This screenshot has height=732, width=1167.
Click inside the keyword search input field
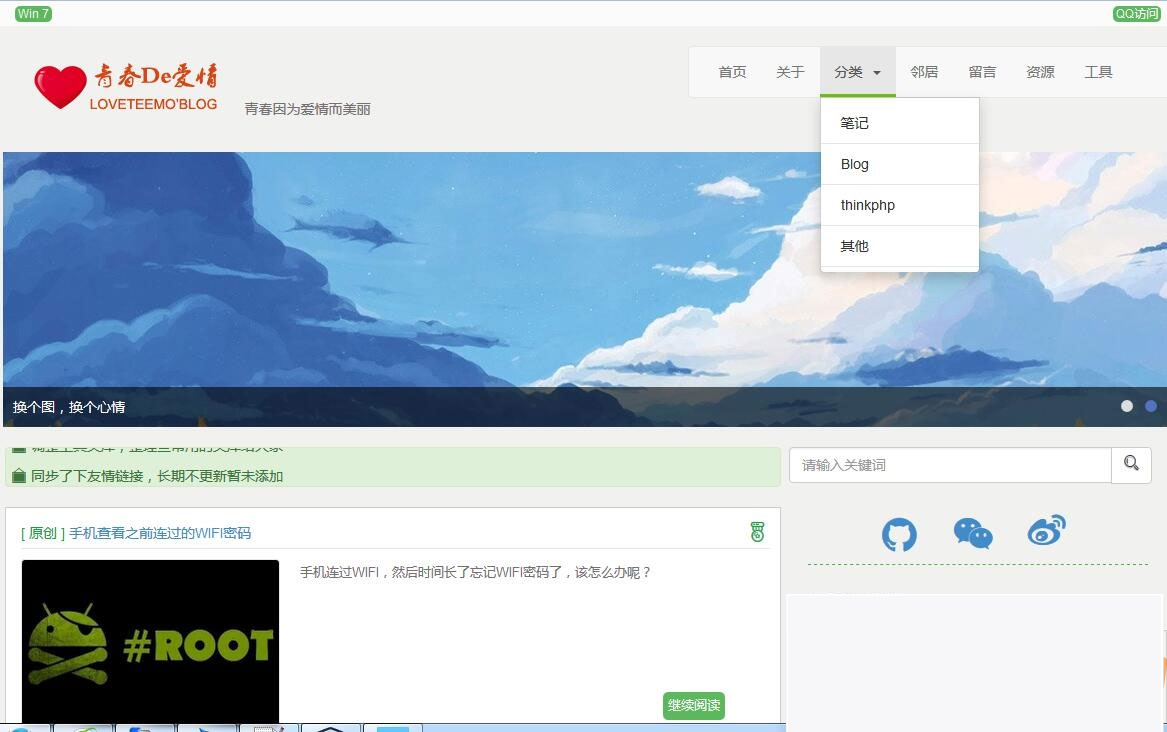[x=948, y=464]
